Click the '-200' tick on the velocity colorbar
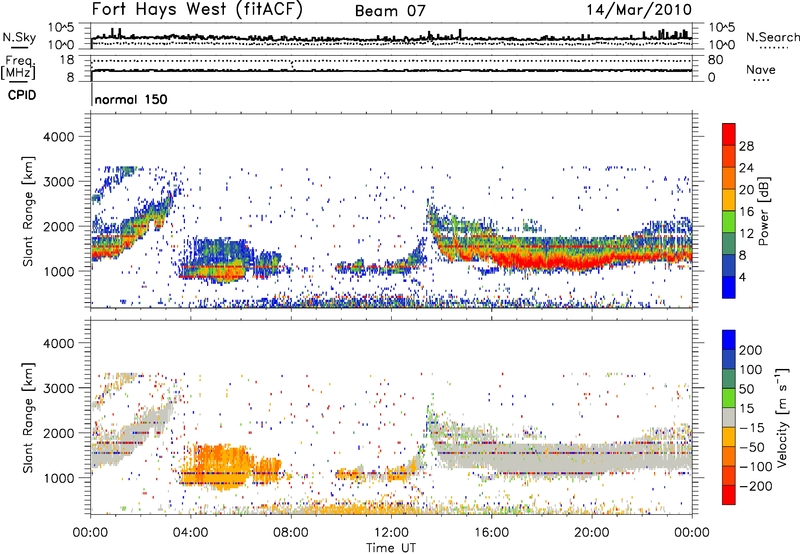800x554 pixels. [756, 486]
